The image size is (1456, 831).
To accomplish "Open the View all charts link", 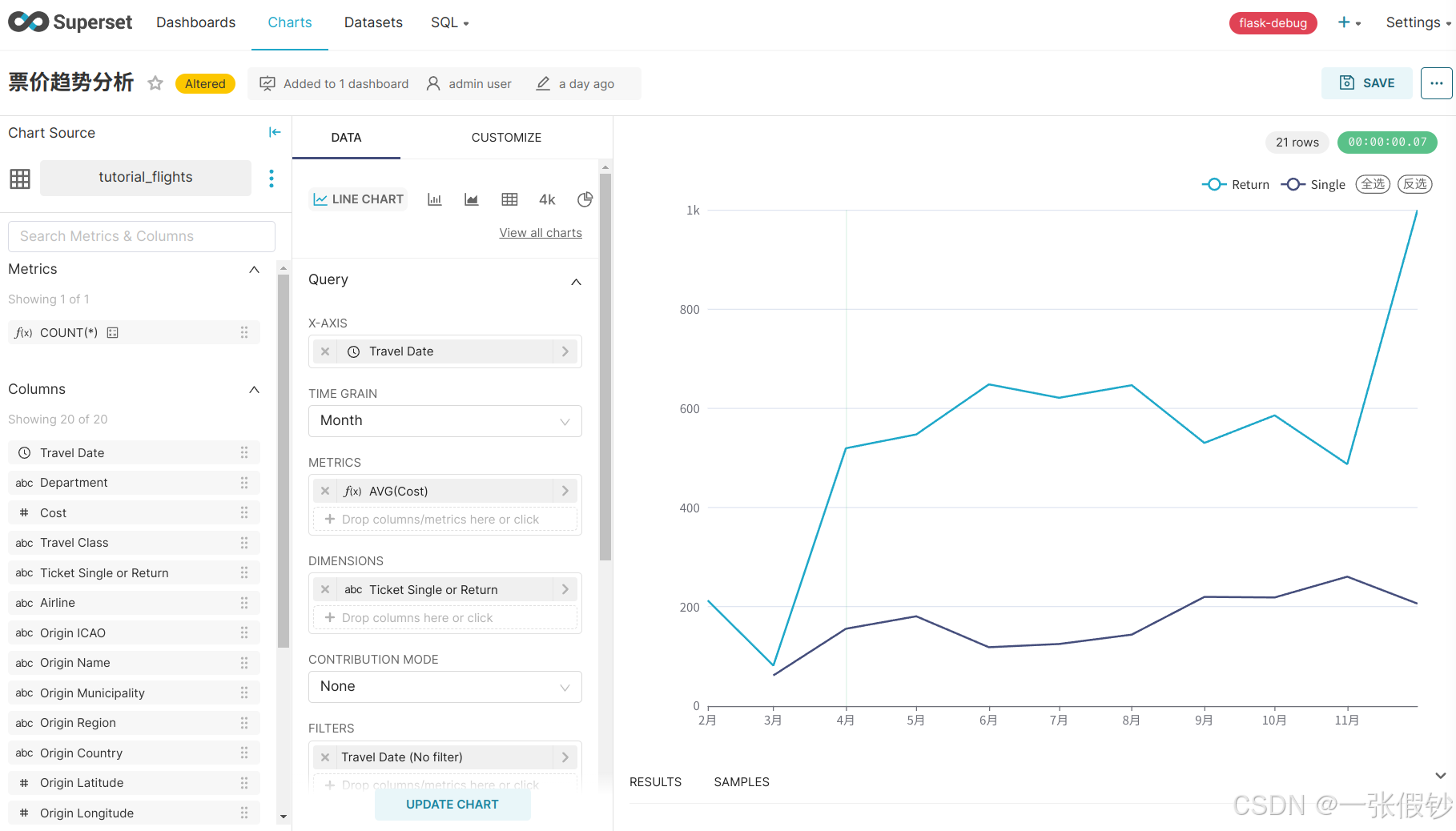I will pyautogui.click(x=541, y=233).
